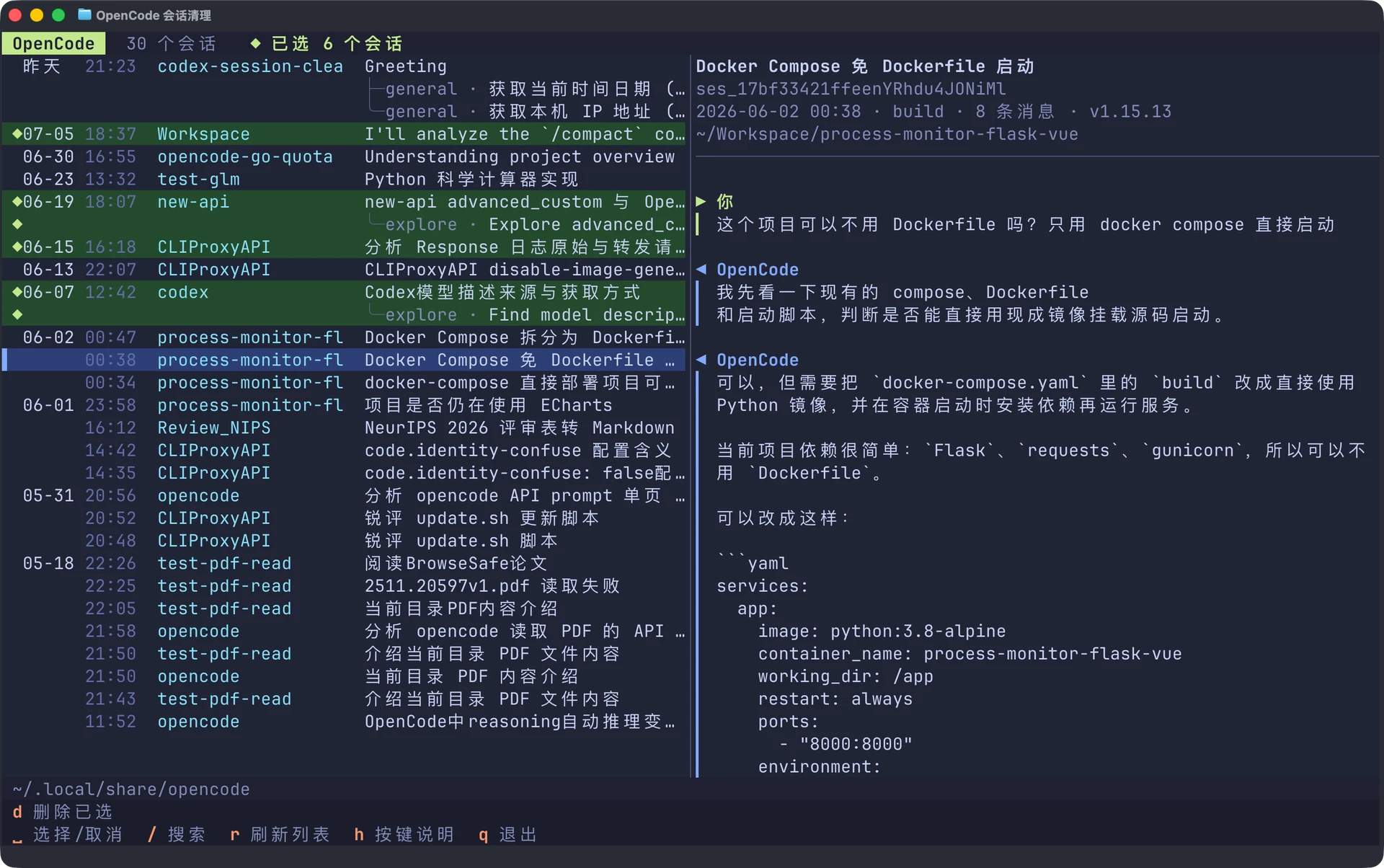
Task: Click the folder icon in the window title
Action: 84,14
